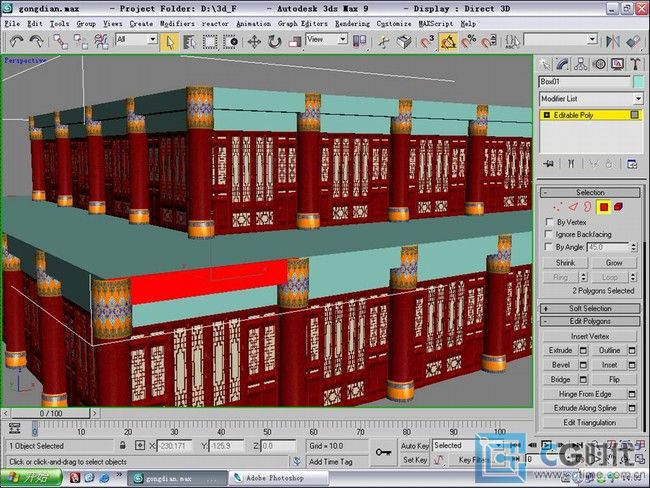Collapse the Selection rollout
The image size is (650, 488).
tap(590, 192)
